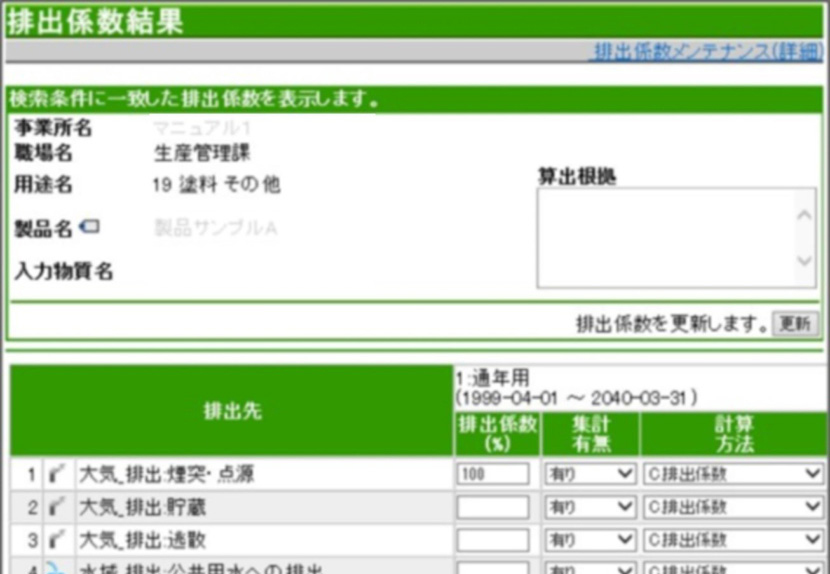The width and height of the screenshot is (830, 574).
Task: Click the chimney icon in row 2 大気_排出:貯蔵
Action: (x=57, y=507)
